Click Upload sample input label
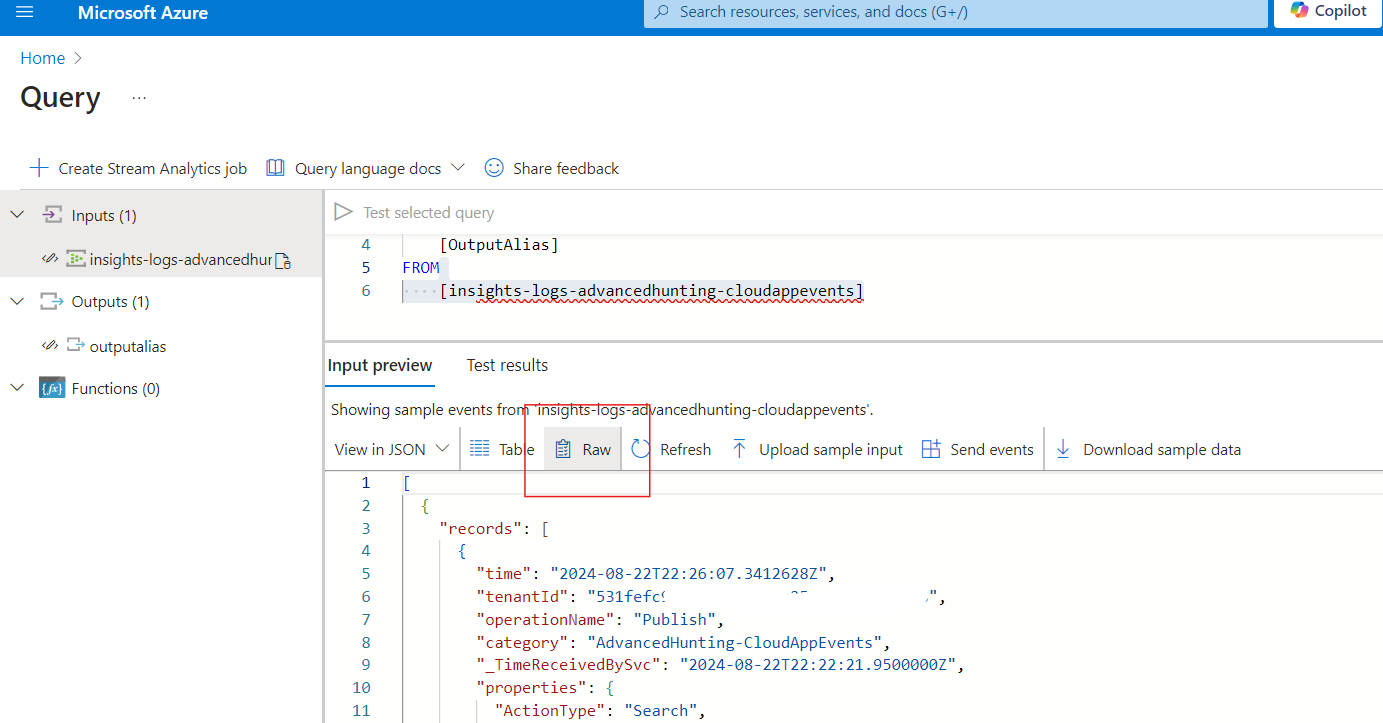Viewport: 1383px width, 723px height. click(x=831, y=450)
